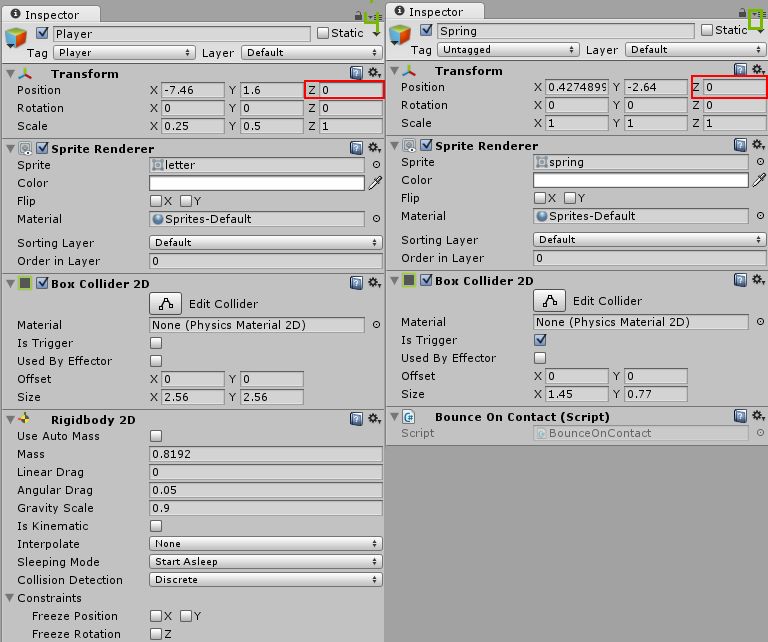Enable Player Flip X checkbox
Image resolution: width=768 pixels, height=642 pixels.
[x=156, y=201]
